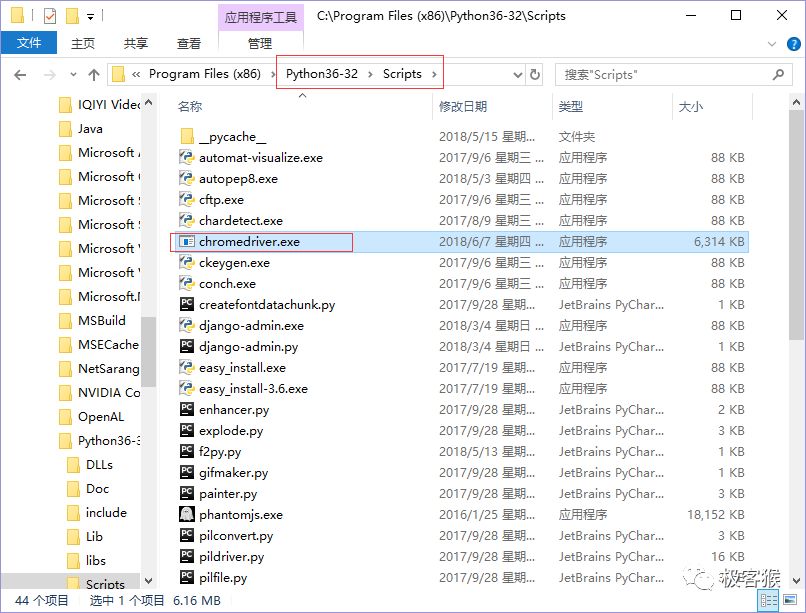Select the chromedriver.exe file icon
The height and width of the screenshot is (613, 806).
click(x=186, y=242)
